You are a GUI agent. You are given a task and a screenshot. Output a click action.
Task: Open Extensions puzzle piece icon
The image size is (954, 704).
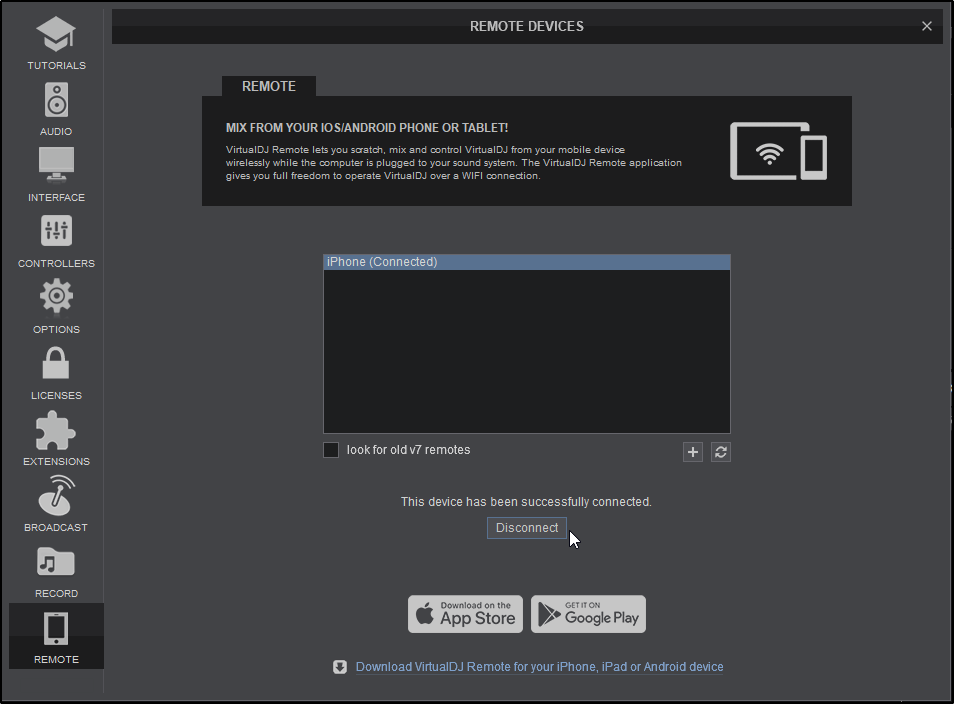(56, 430)
